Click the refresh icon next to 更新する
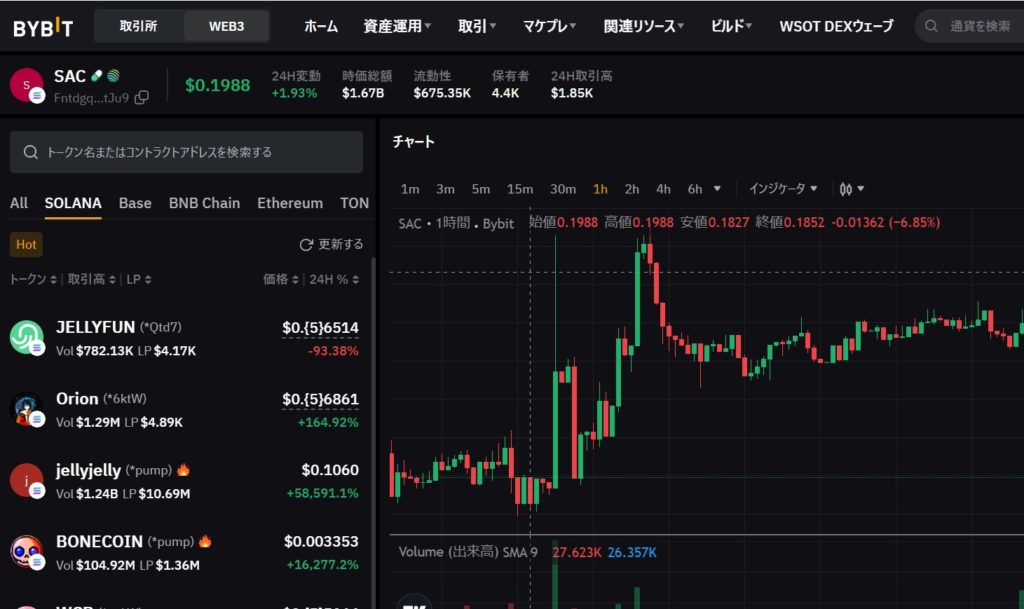The image size is (1024, 609). pyautogui.click(x=306, y=245)
